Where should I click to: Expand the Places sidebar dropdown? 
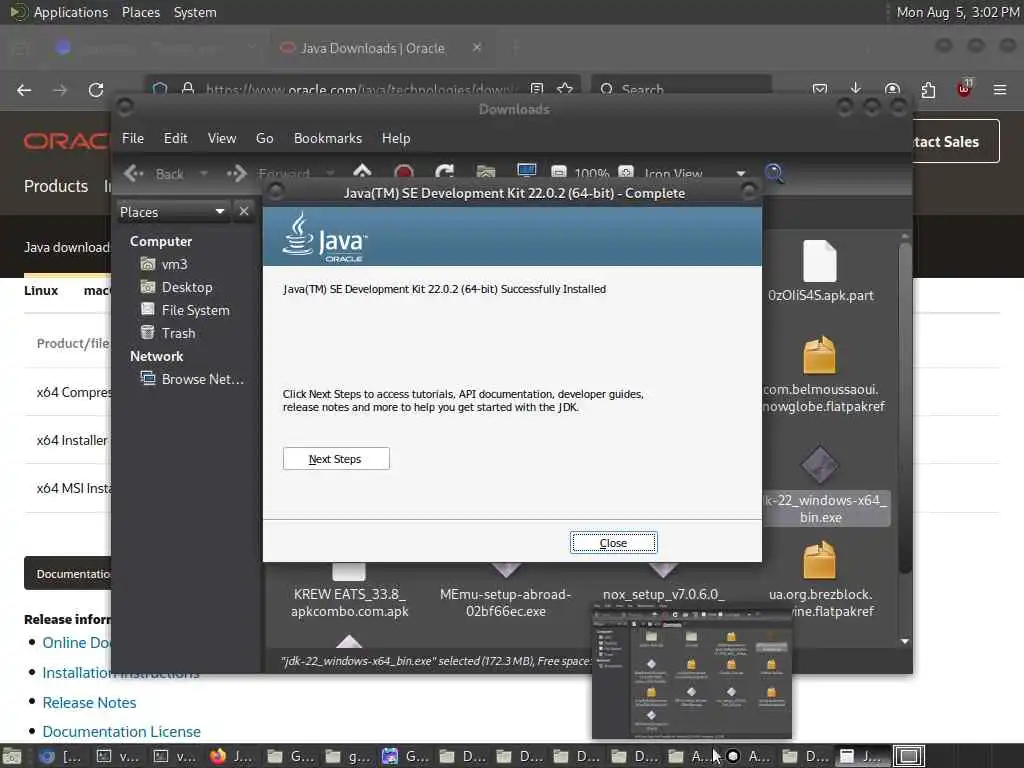click(x=173, y=212)
